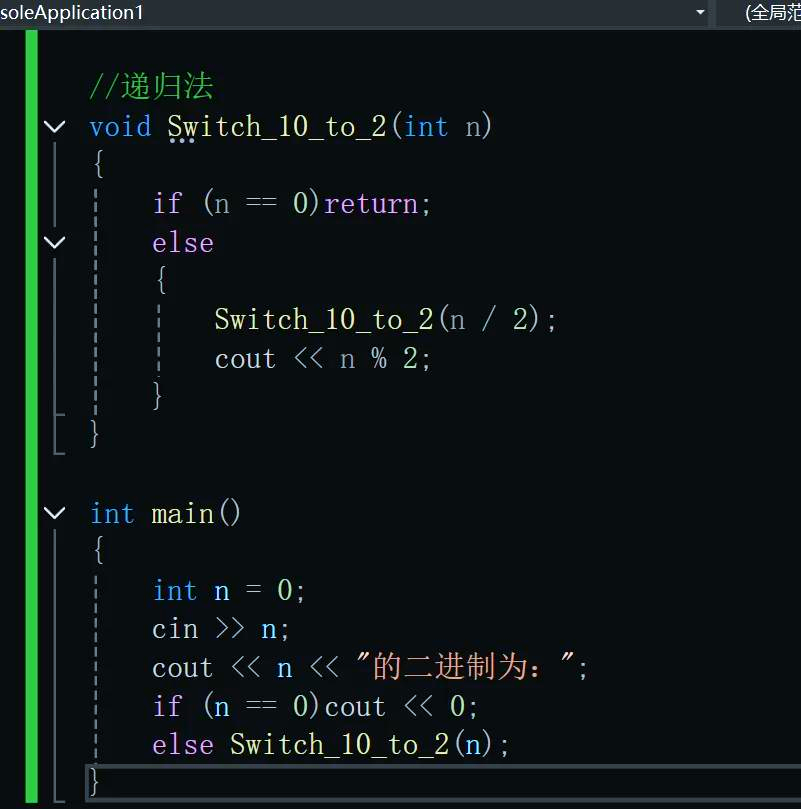The image size is (801, 809).
Task: Click the void keyword in function declaration
Action: [121, 126]
